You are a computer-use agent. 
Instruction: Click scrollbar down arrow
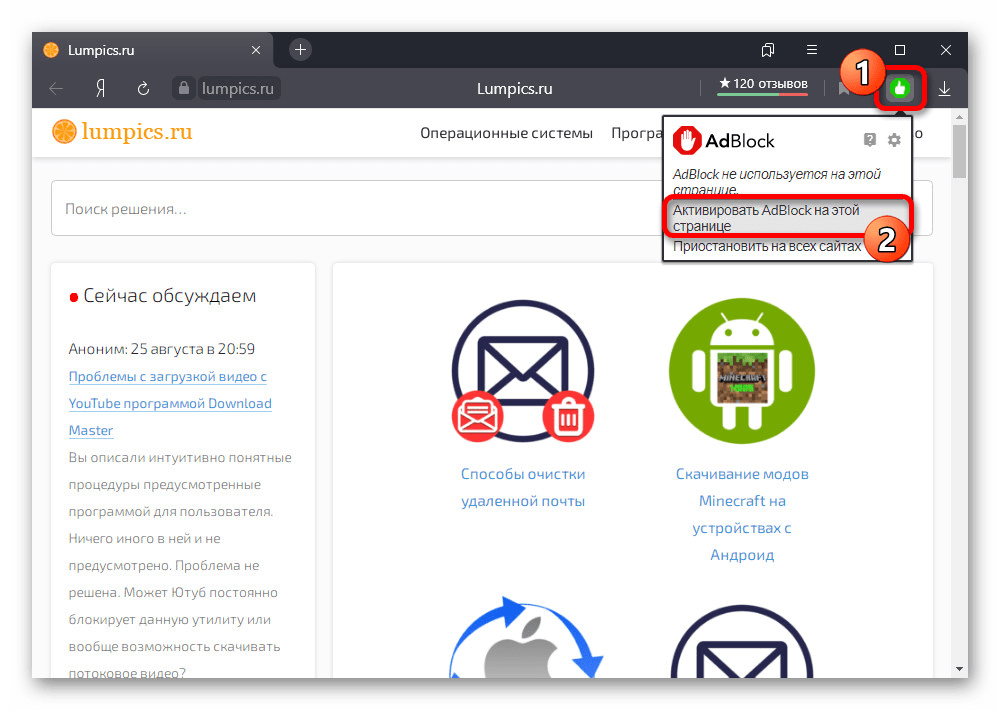click(959, 669)
